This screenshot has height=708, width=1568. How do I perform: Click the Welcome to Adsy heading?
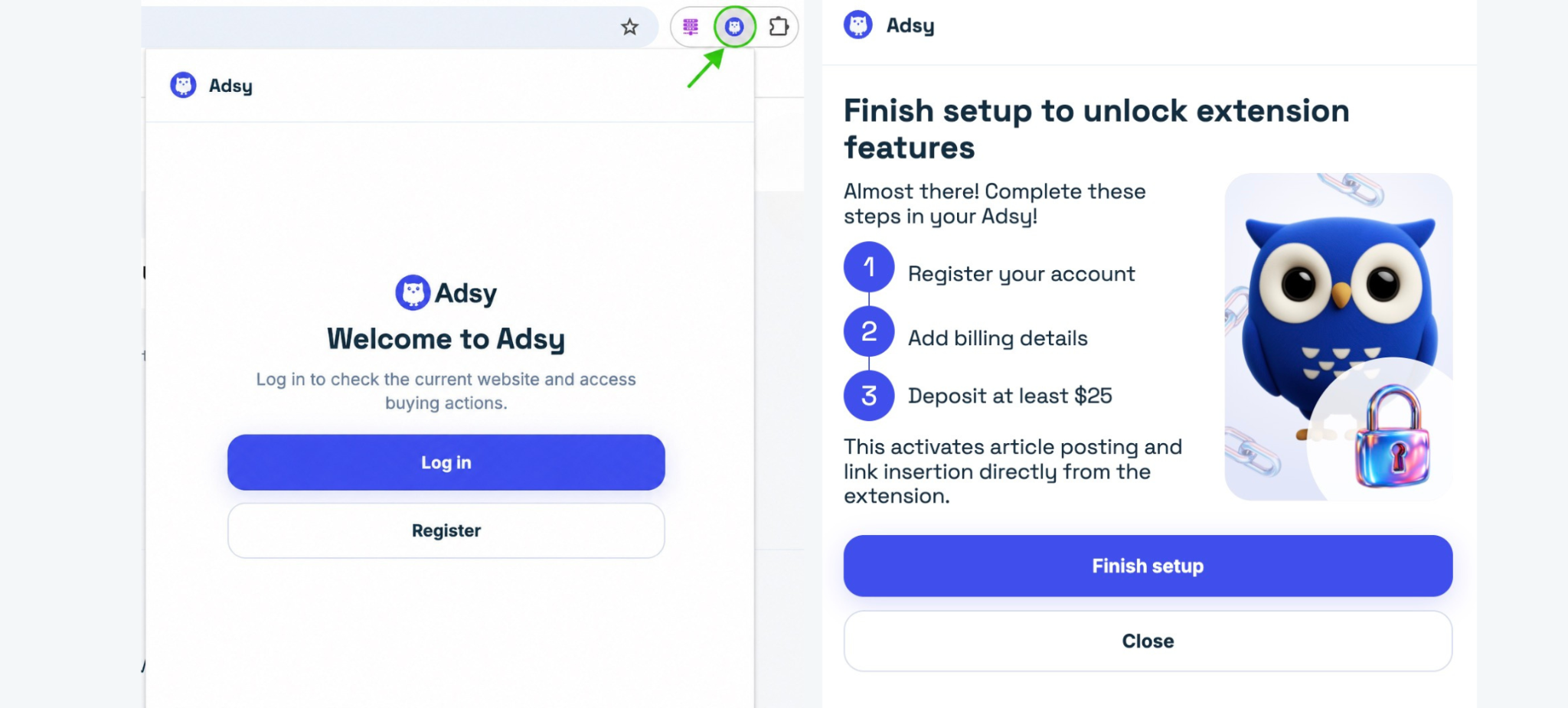446,339
